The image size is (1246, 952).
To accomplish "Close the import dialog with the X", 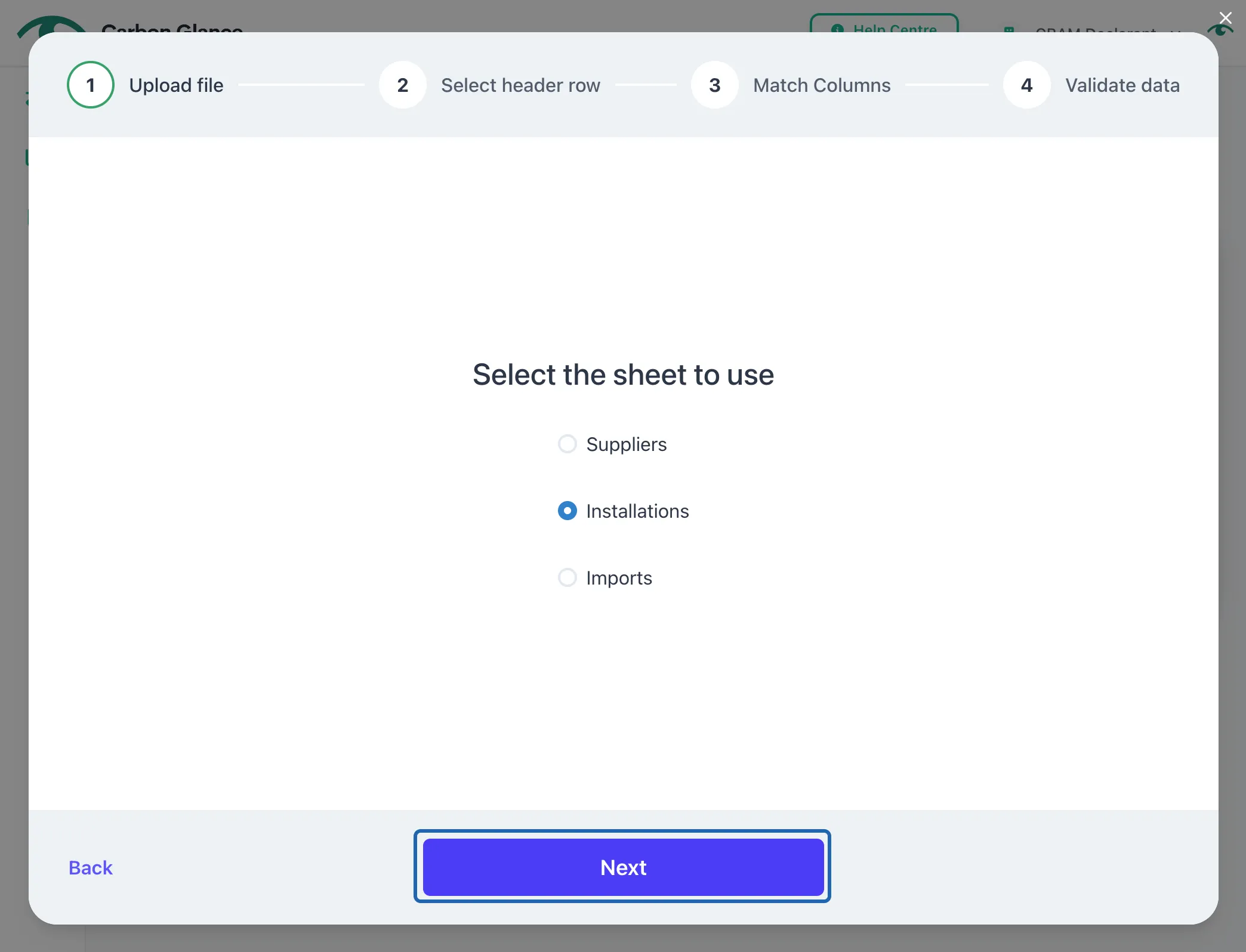I will point(1225,18).
